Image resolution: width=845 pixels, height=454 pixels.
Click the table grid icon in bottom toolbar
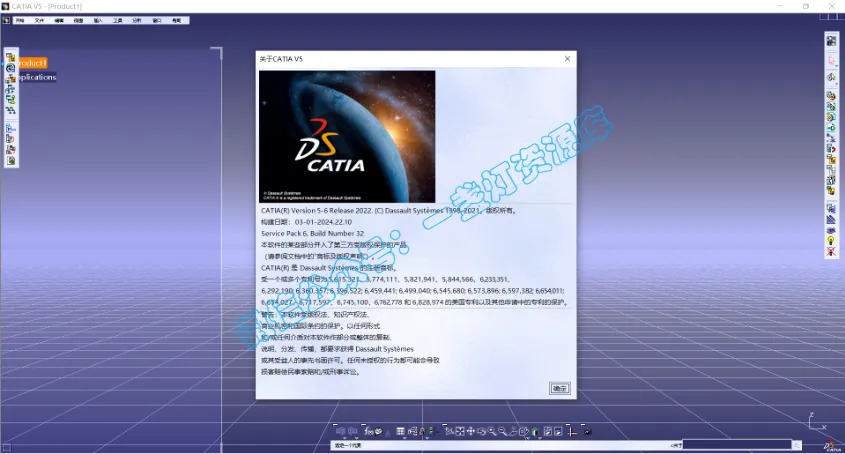click(x=400, y=431)
